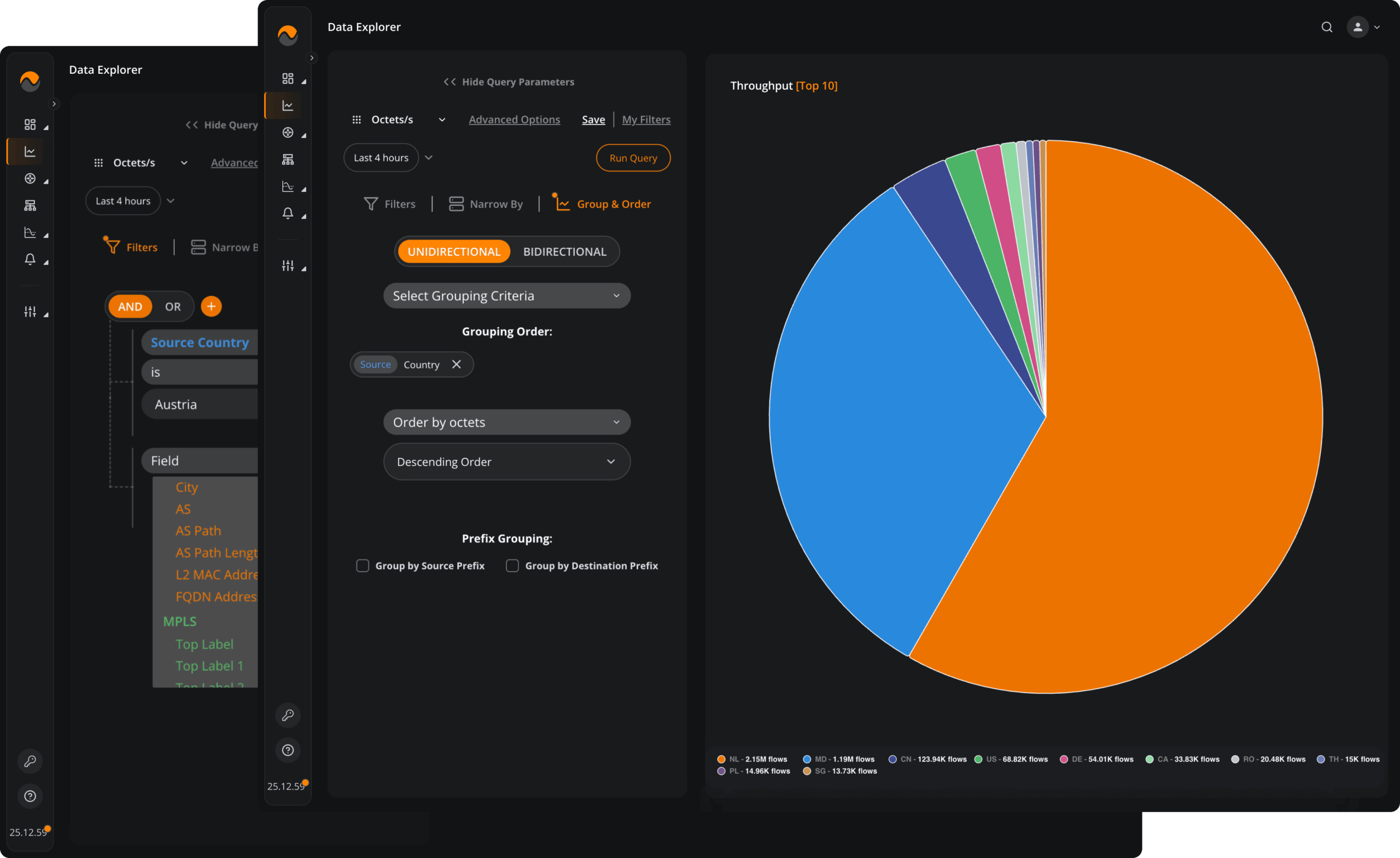
Task: Click the help question mark icon in the front sidebar
Action: coord(288,750)
